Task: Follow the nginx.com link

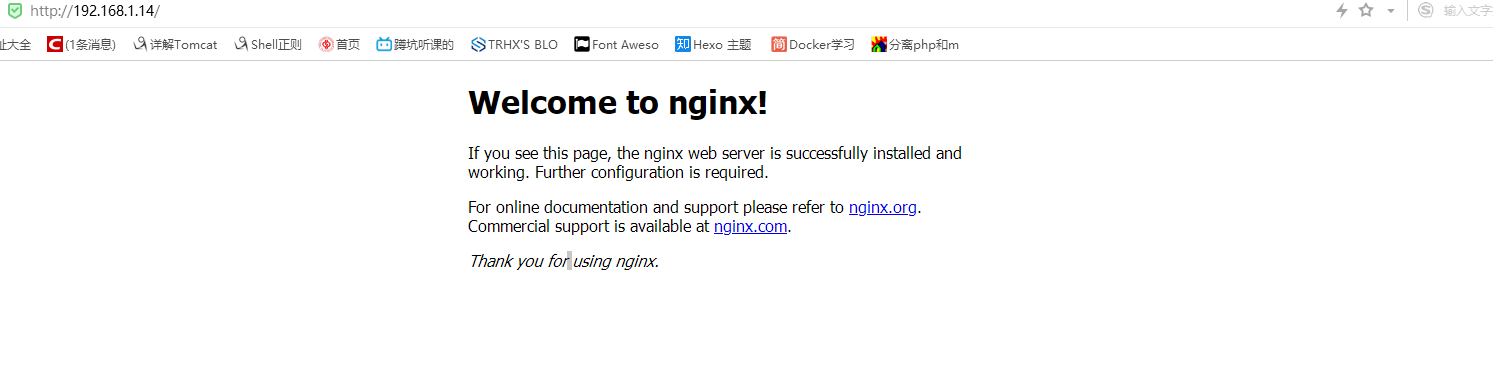Action: click(x=751, y=226)
